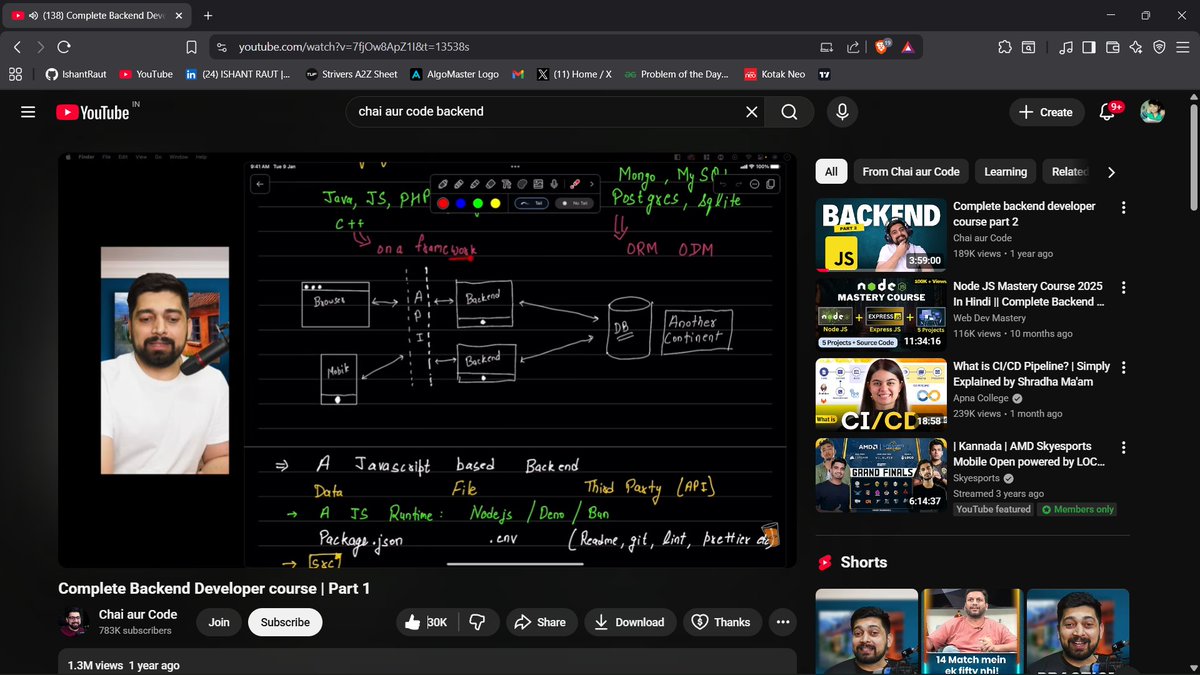Open the YouTube bookmark in the bookmarks bar
1200x675 pixels.
pyautogui.click(x=146, y=74)
